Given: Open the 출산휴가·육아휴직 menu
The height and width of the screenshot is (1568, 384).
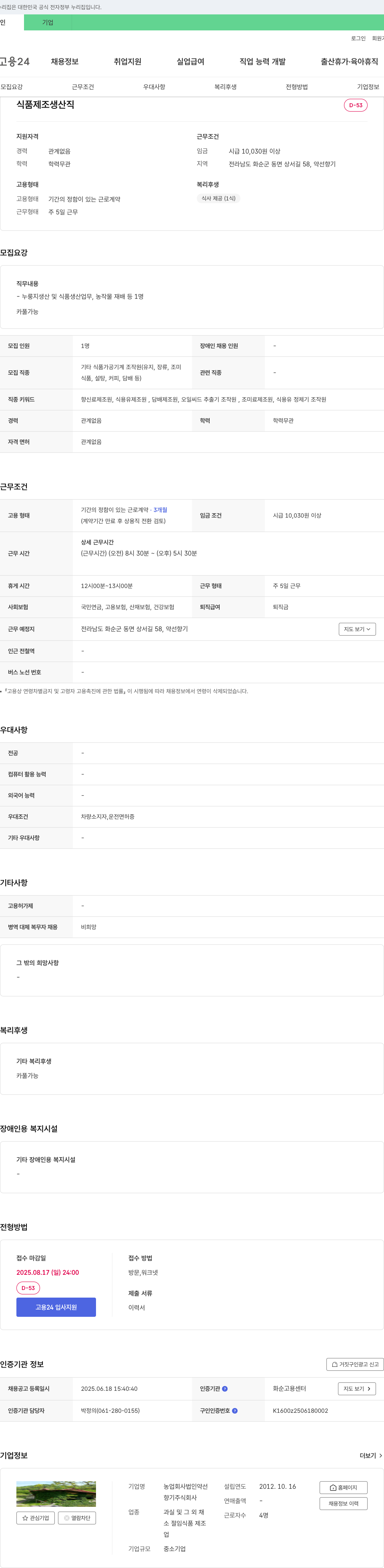Looking at the screenshot, I should (349, 62).
